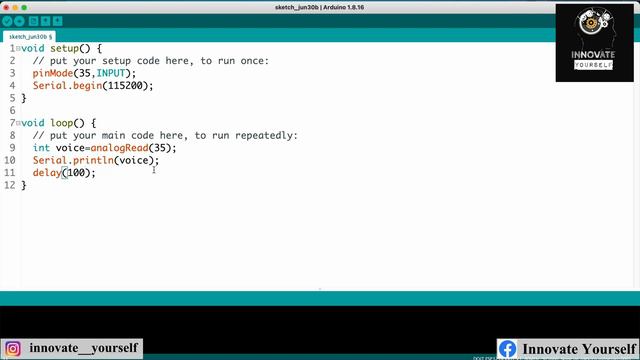This screenshot has width=640, height=360.
Task: Click 'void setup() {' text
Action: point(62,49)
